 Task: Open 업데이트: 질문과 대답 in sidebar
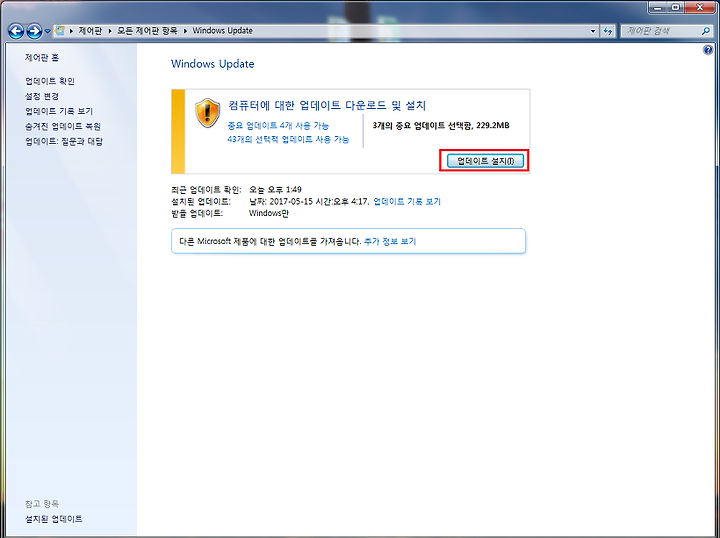point(64,141)
